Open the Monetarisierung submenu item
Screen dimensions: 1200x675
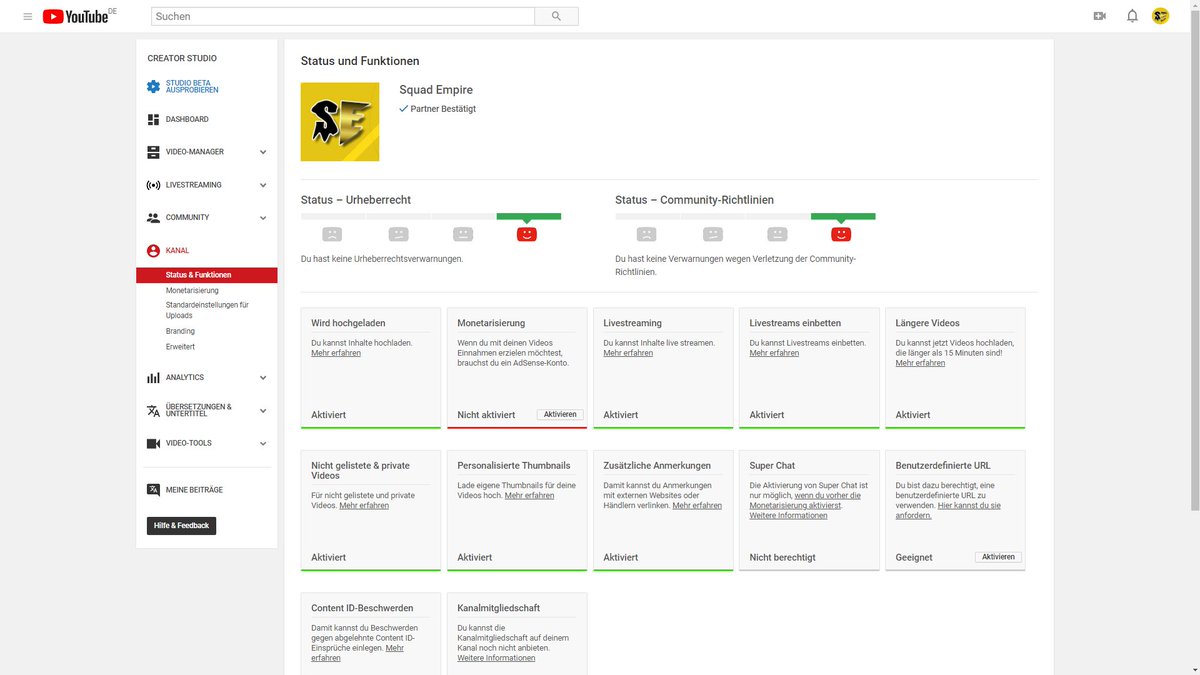pyautogui.click(x=192, y=290)
